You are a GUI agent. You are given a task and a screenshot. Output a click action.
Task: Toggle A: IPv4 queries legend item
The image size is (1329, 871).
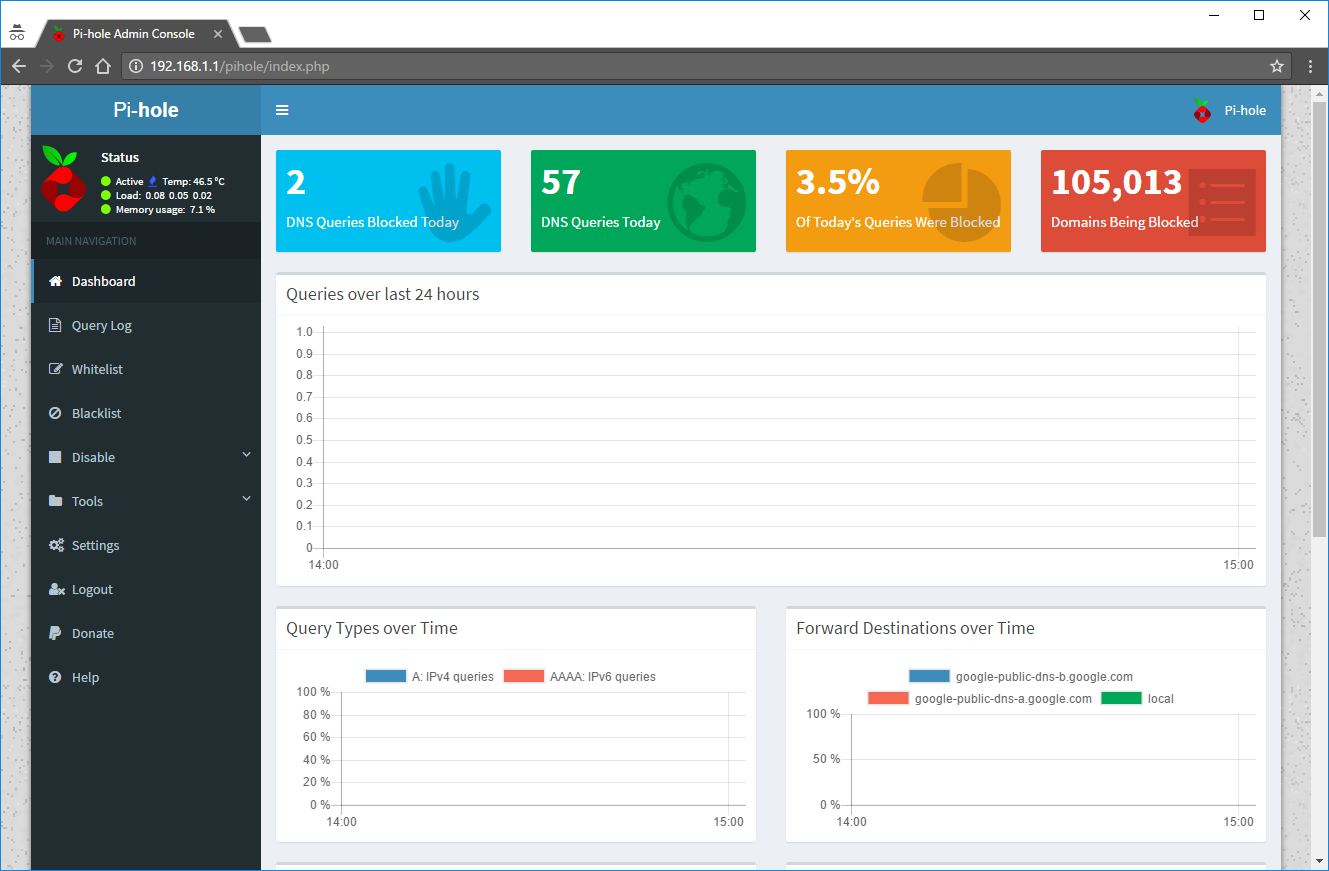[430, 677]
